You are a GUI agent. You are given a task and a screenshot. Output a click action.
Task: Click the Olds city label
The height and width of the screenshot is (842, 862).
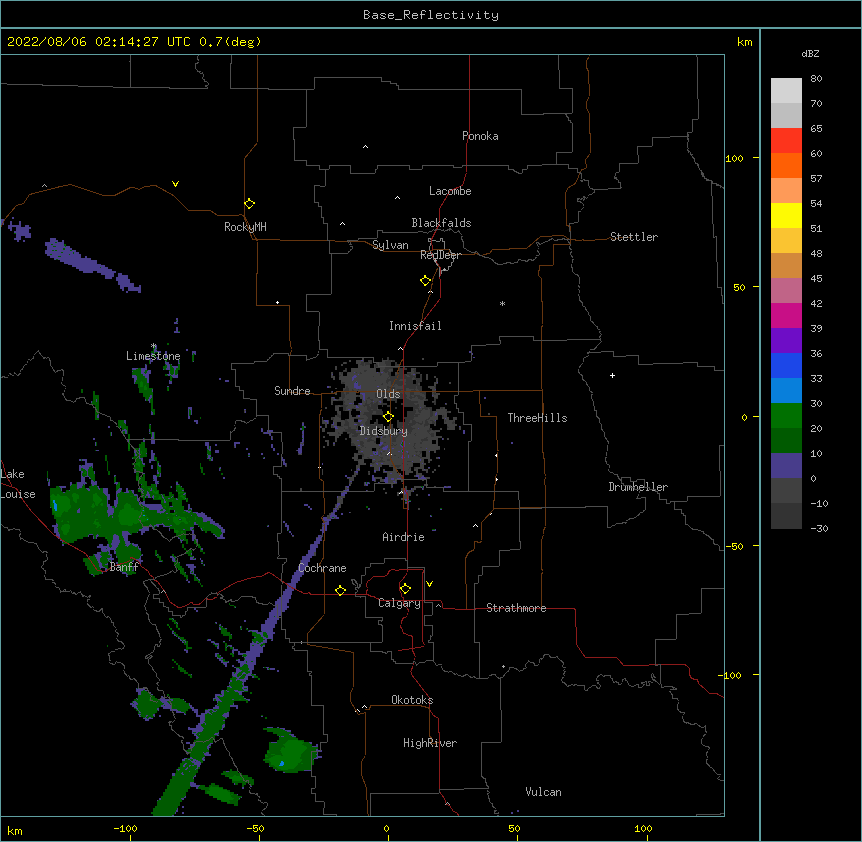coord(388,394)
